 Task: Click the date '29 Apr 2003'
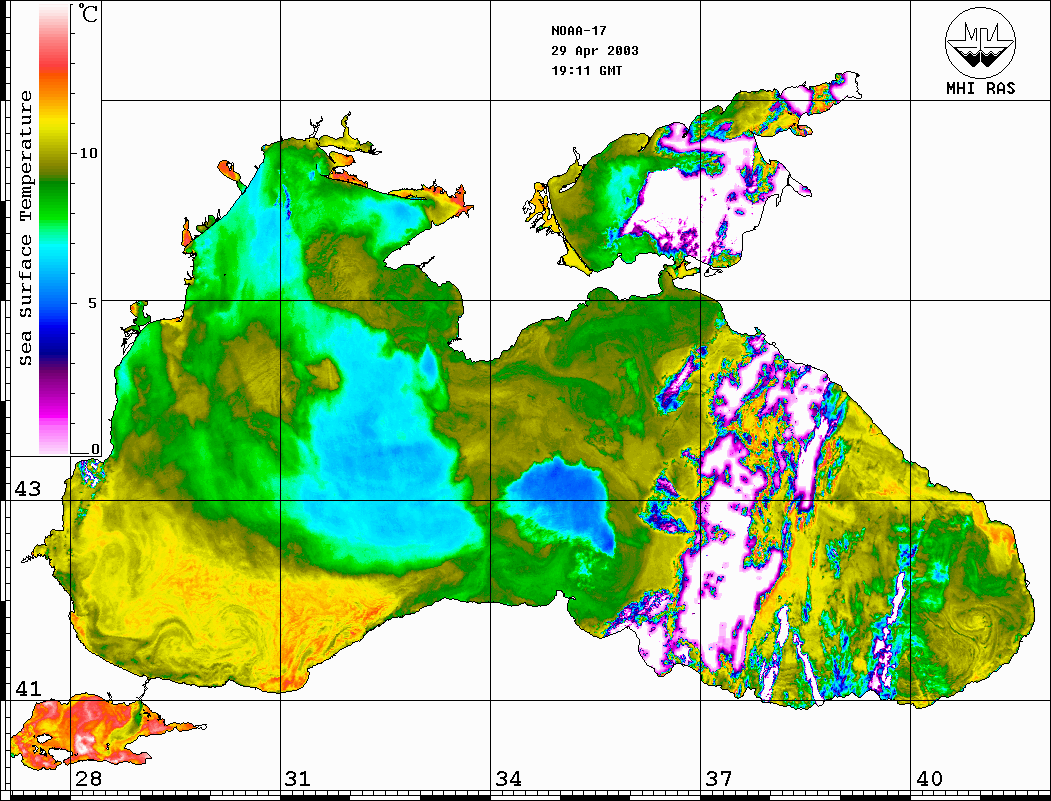coord(595,51)
